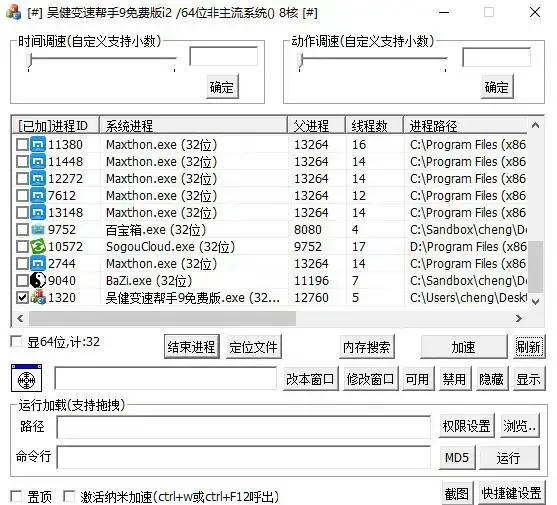Image resolution: width=557 pixels, height=505 pixels.
Task: Click the Maxthon icon for process 11448
Action: (x=38, y=162)
